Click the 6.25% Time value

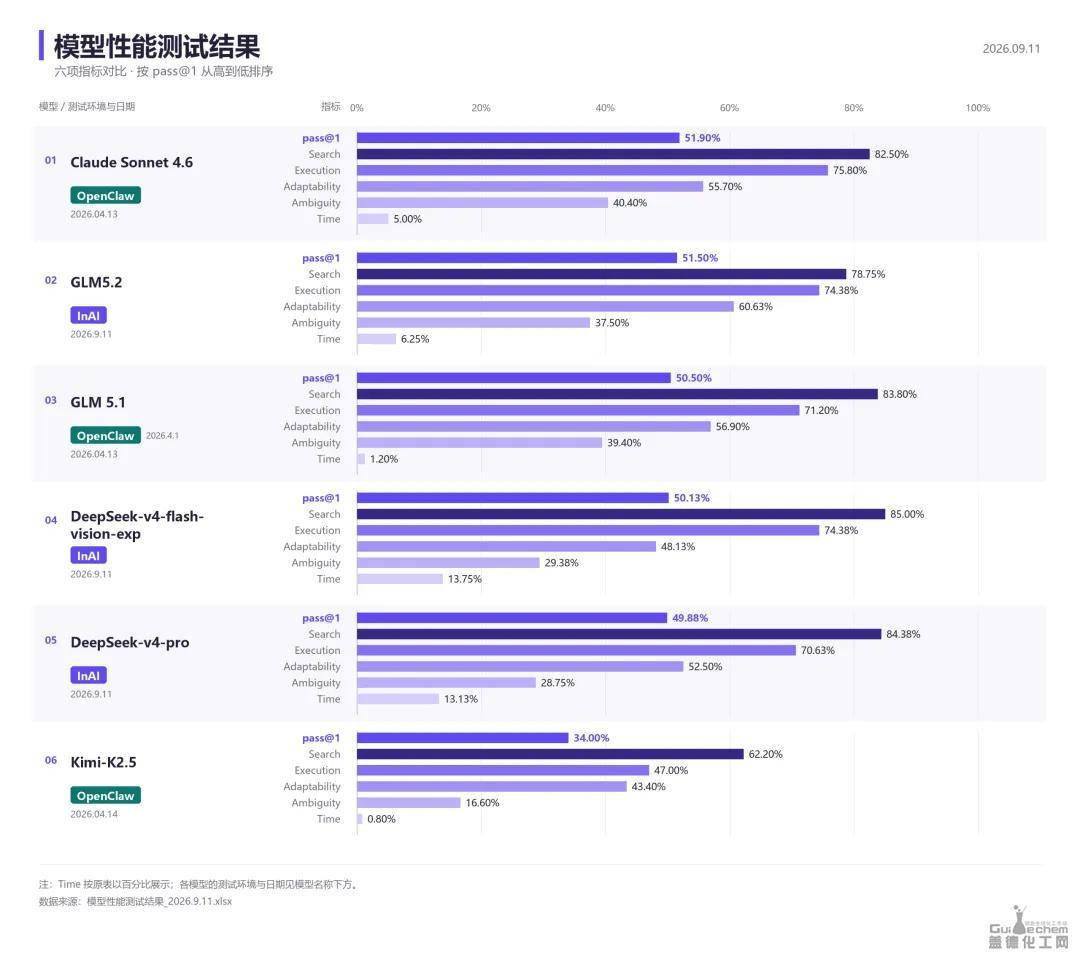coord(415,339)
